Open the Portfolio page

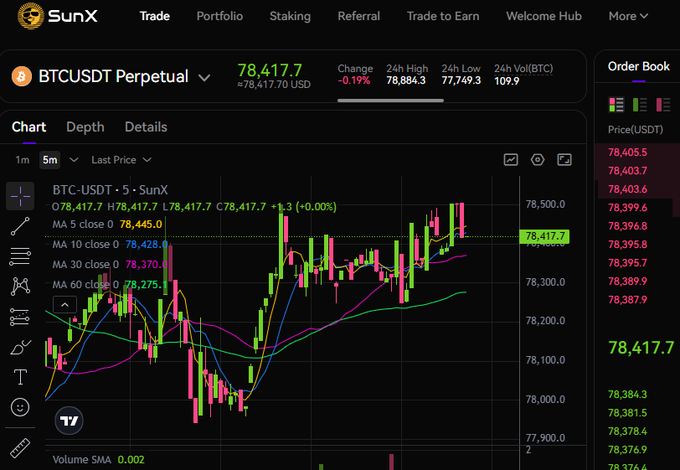pyautogui.click(x=219, y=16)
